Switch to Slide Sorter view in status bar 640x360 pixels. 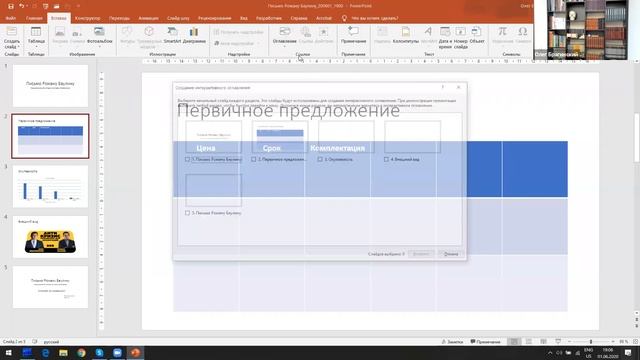pyautogui.click(x=529, y=342)
